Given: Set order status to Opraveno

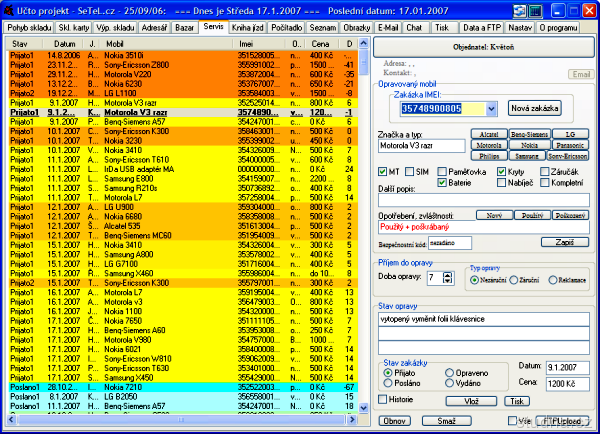Looking at the screenshot, I should click(x=448, y=372).
